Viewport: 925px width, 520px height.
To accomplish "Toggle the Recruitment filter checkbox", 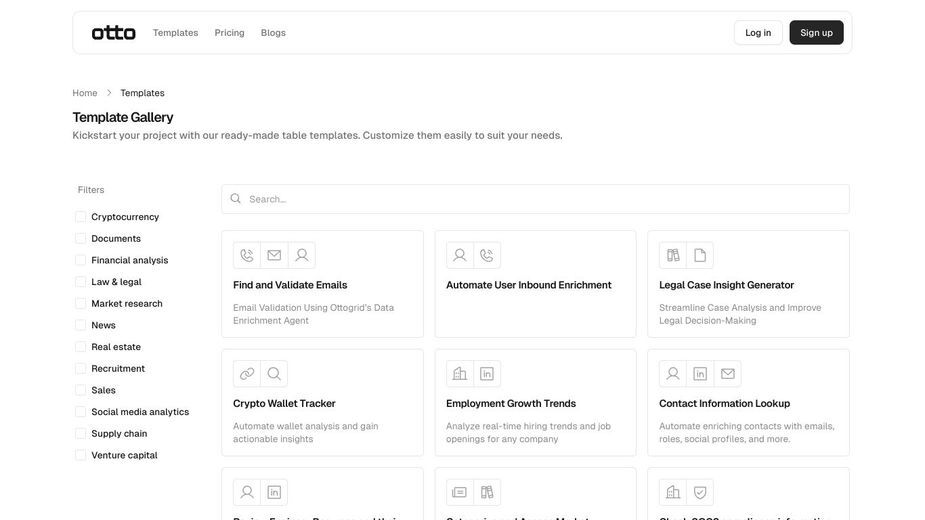I will pyautogui.click(x=81, y=368).
